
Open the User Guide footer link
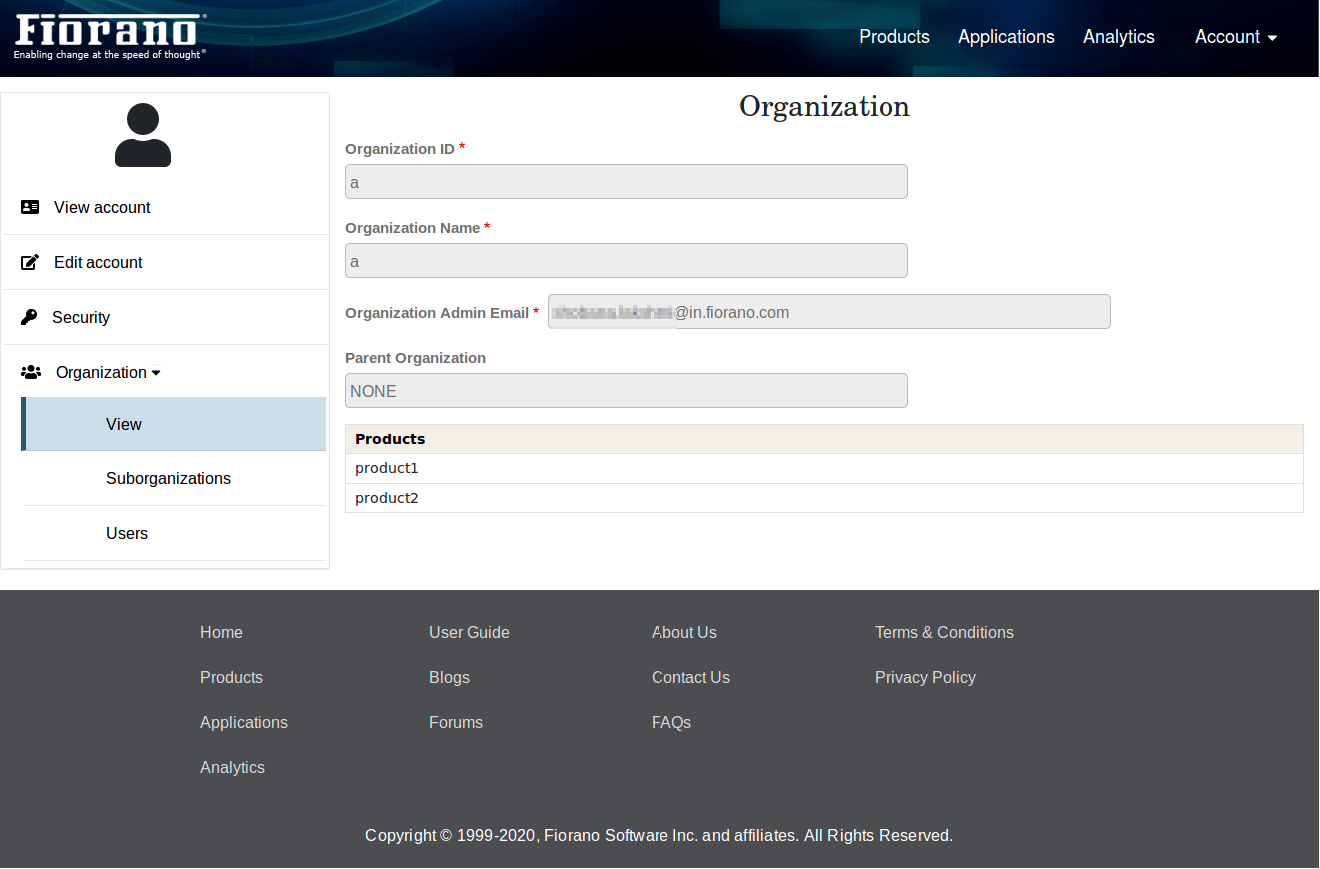point(469,632)
